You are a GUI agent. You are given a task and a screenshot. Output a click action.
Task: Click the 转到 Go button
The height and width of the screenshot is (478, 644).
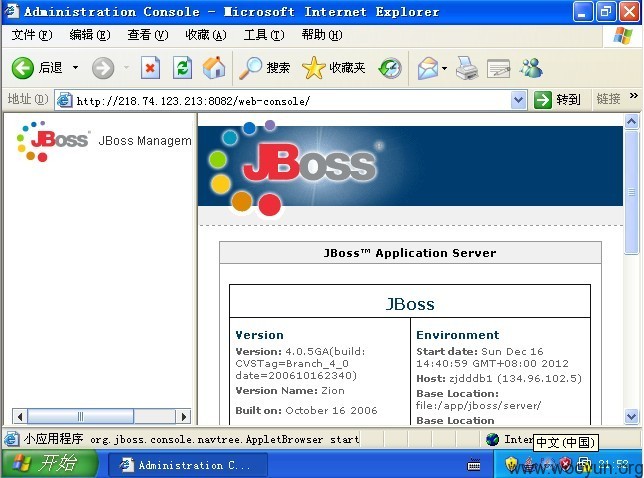point(557,100)
